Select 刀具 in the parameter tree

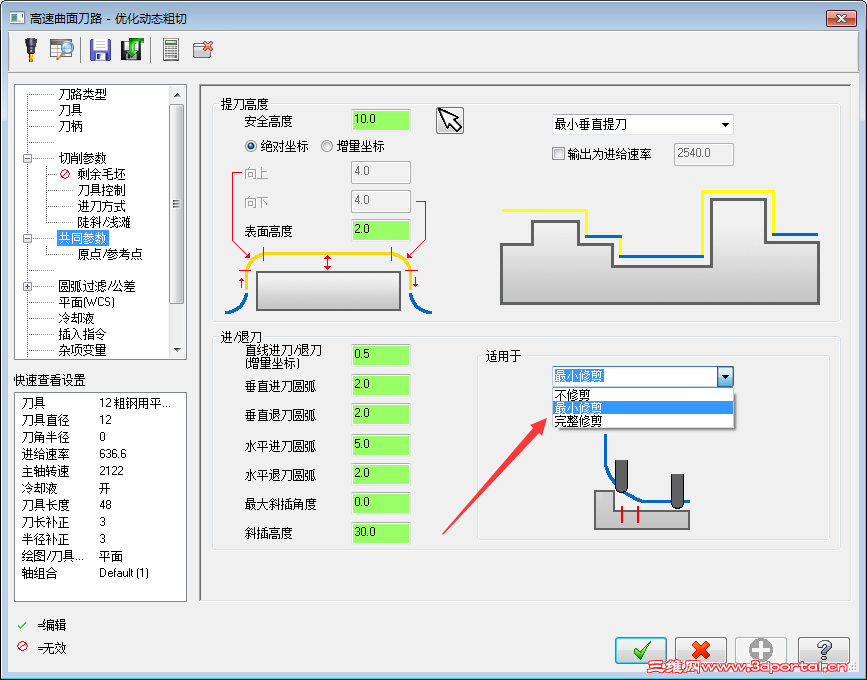[70, 110]
